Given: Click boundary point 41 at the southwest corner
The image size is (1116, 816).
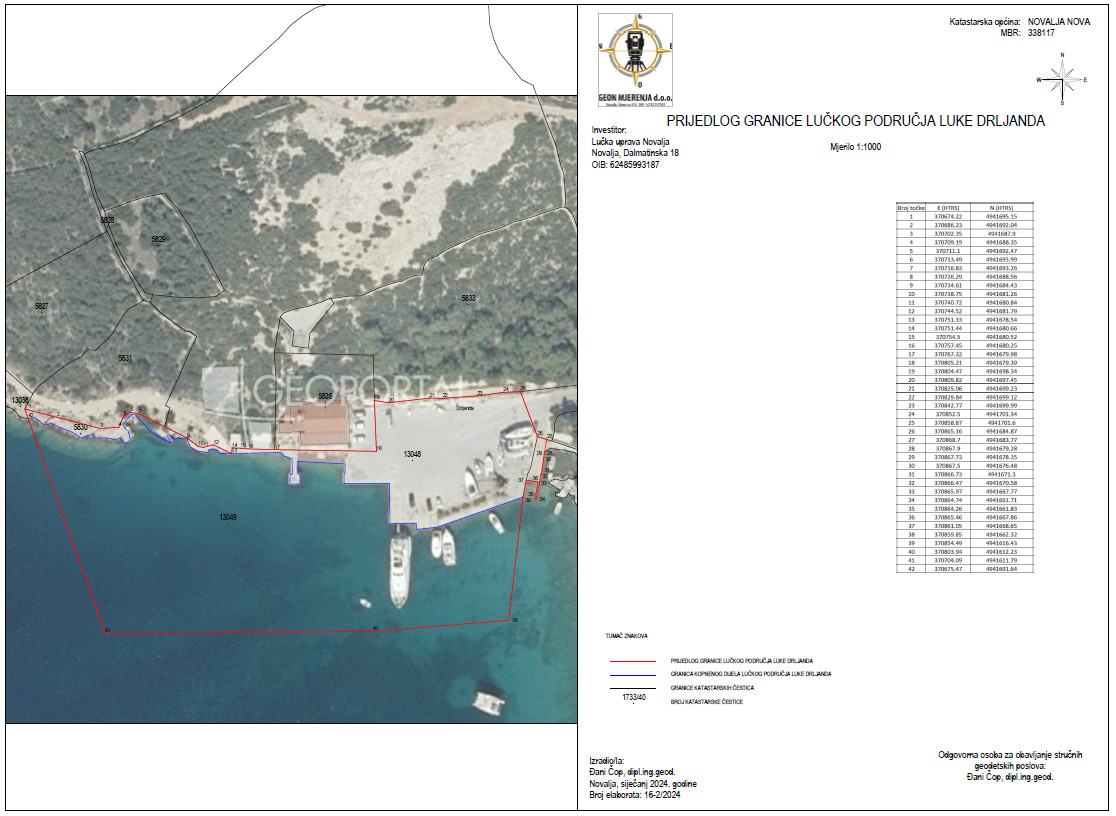Looking at the screenshot, I should coord(107,630).
